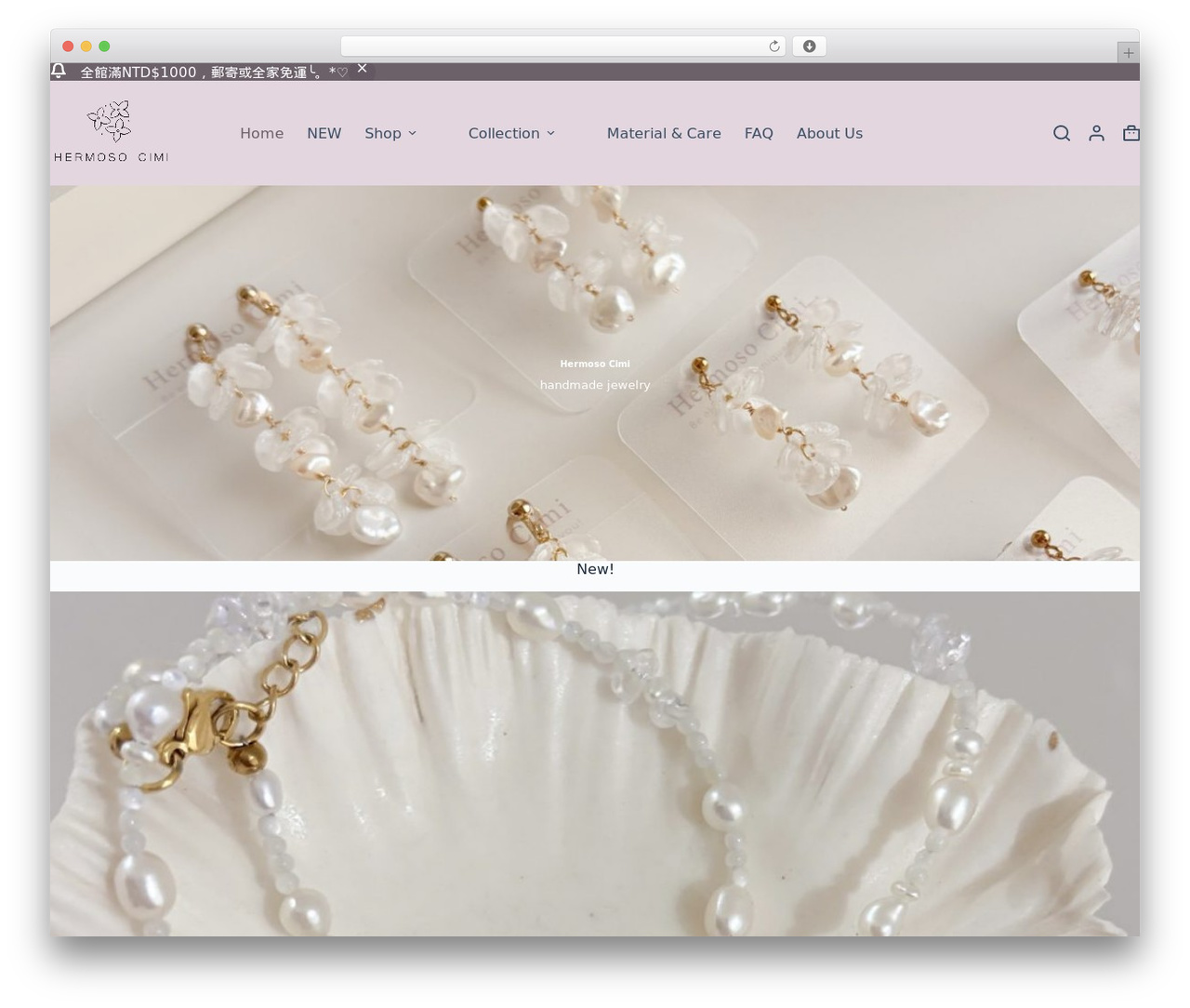Screen dimensions: 1190x1008
Task: Click the free shipping NTD$1000 announcement text
Action: click(x=214, y=72)
